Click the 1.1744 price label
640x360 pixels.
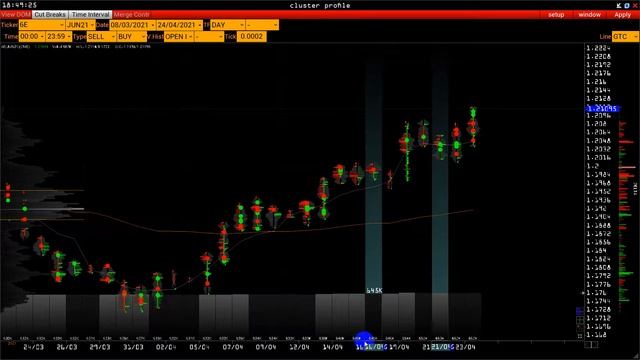click(x=598, y=301)
